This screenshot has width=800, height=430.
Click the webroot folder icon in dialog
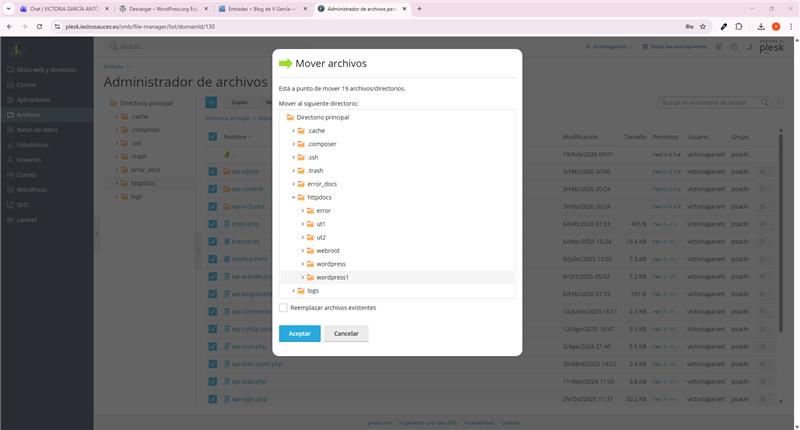point(310,250)
